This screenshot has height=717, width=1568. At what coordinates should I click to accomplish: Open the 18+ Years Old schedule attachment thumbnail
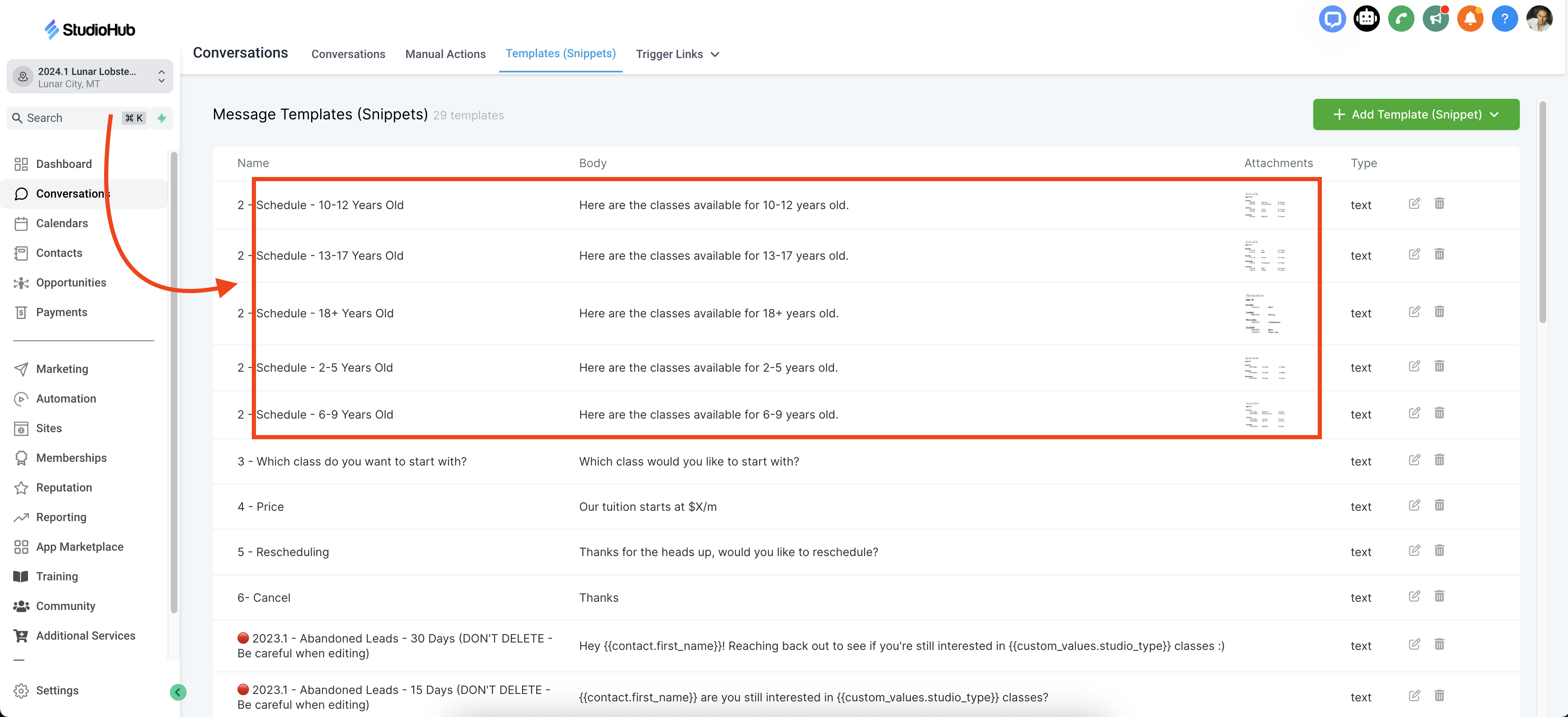pyautogui.click(x=1264, y=314)
